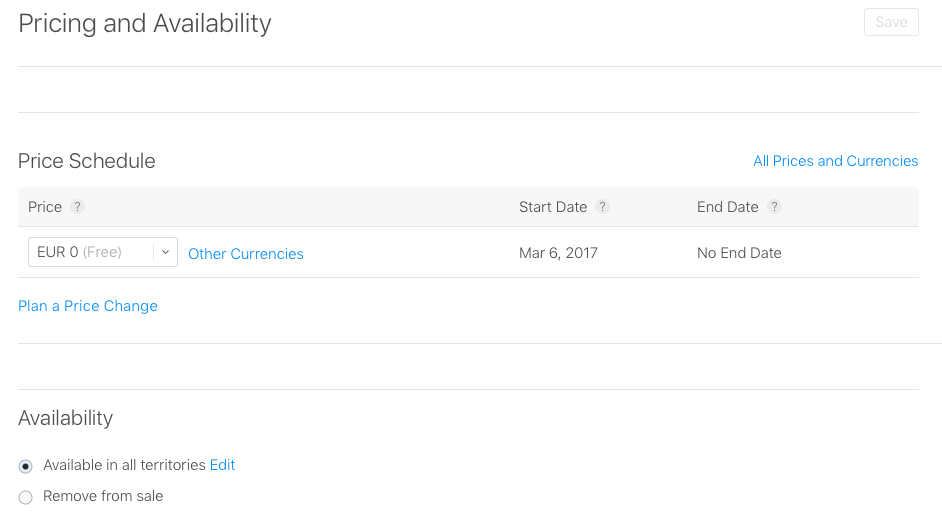Open the EUR 0 (Free) price dropdown
Screen dimensions: 942x528
[x=103, y=252]
